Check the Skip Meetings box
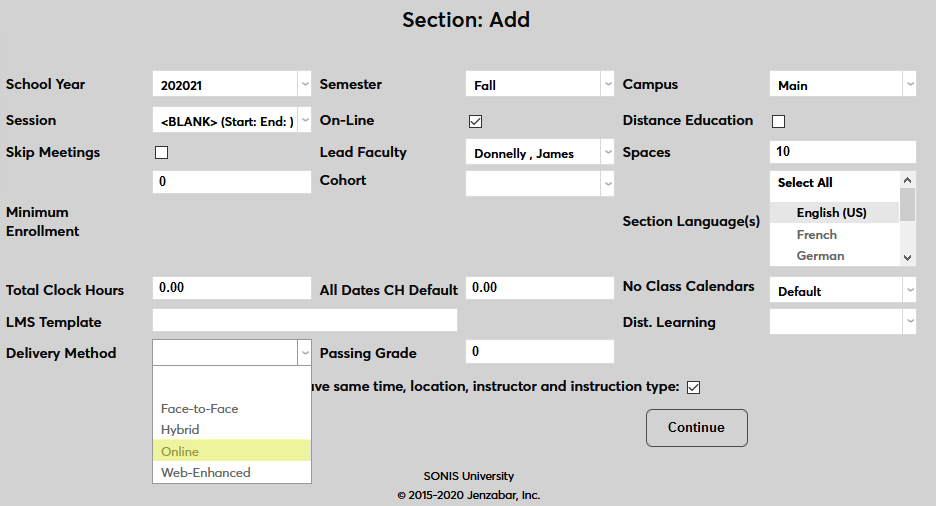The width and height of the screenshot is (936, 506). pos(161,153)
